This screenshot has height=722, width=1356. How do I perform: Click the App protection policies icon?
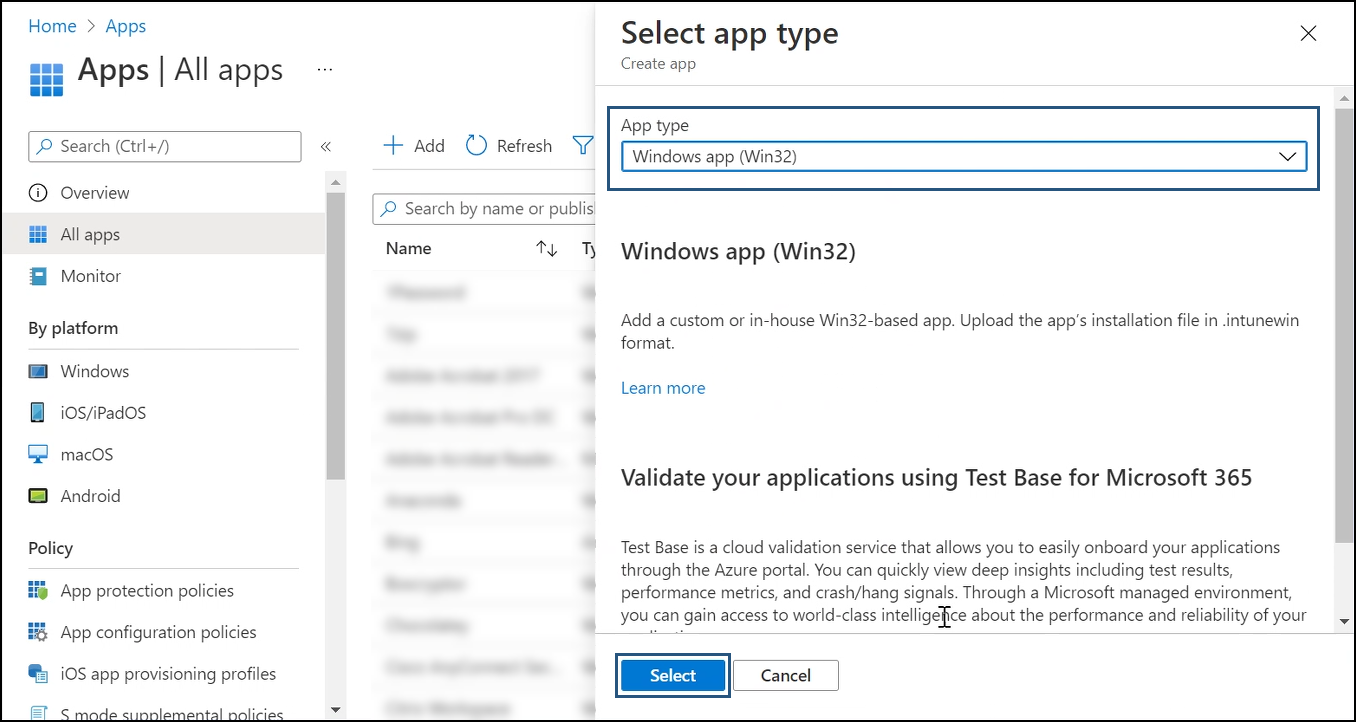(x=38, y=591)
